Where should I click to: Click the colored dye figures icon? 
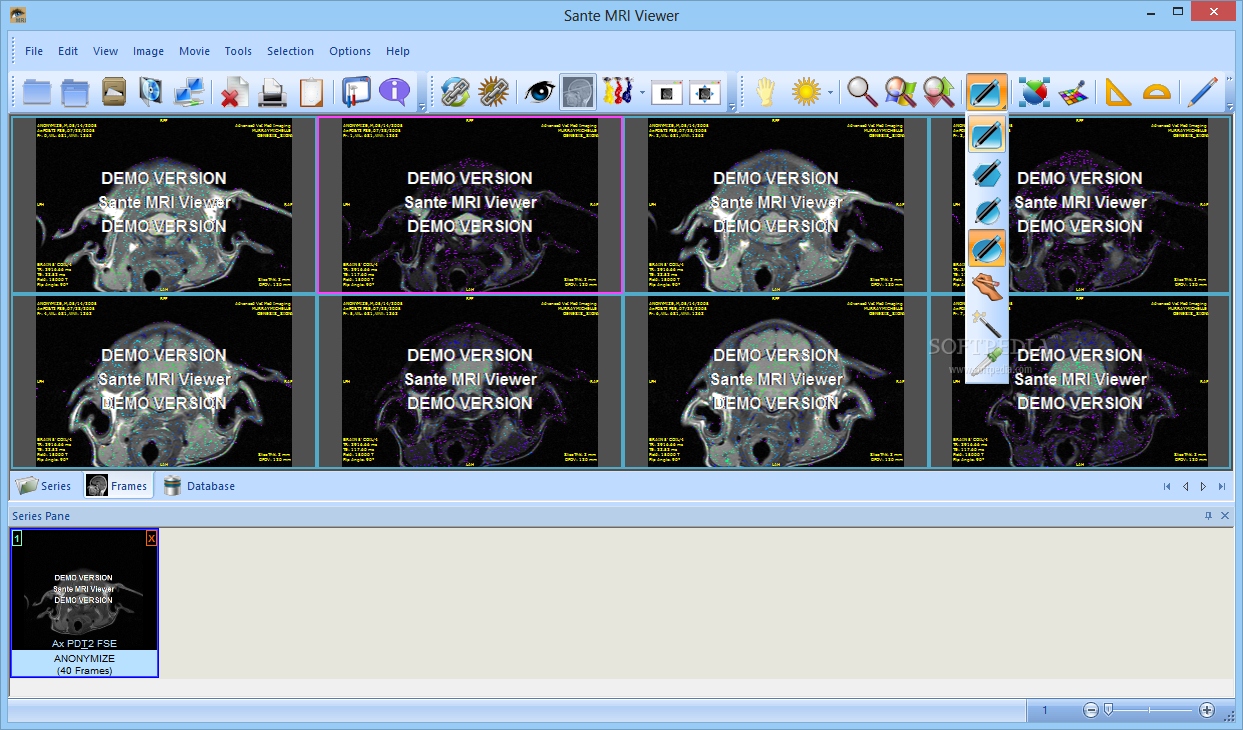[x=617, y=92]
